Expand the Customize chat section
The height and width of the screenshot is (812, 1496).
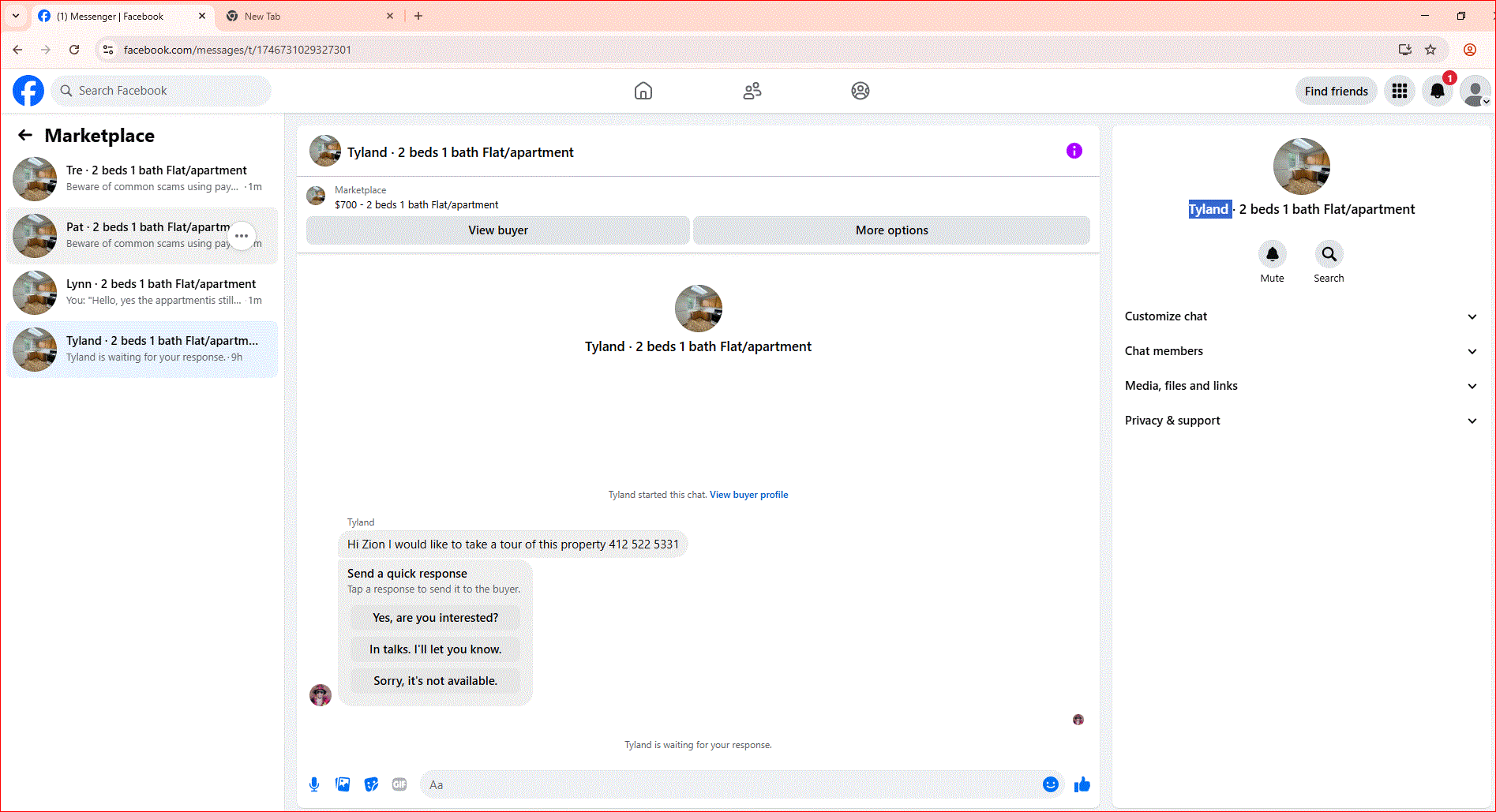tap(1300, 316)
